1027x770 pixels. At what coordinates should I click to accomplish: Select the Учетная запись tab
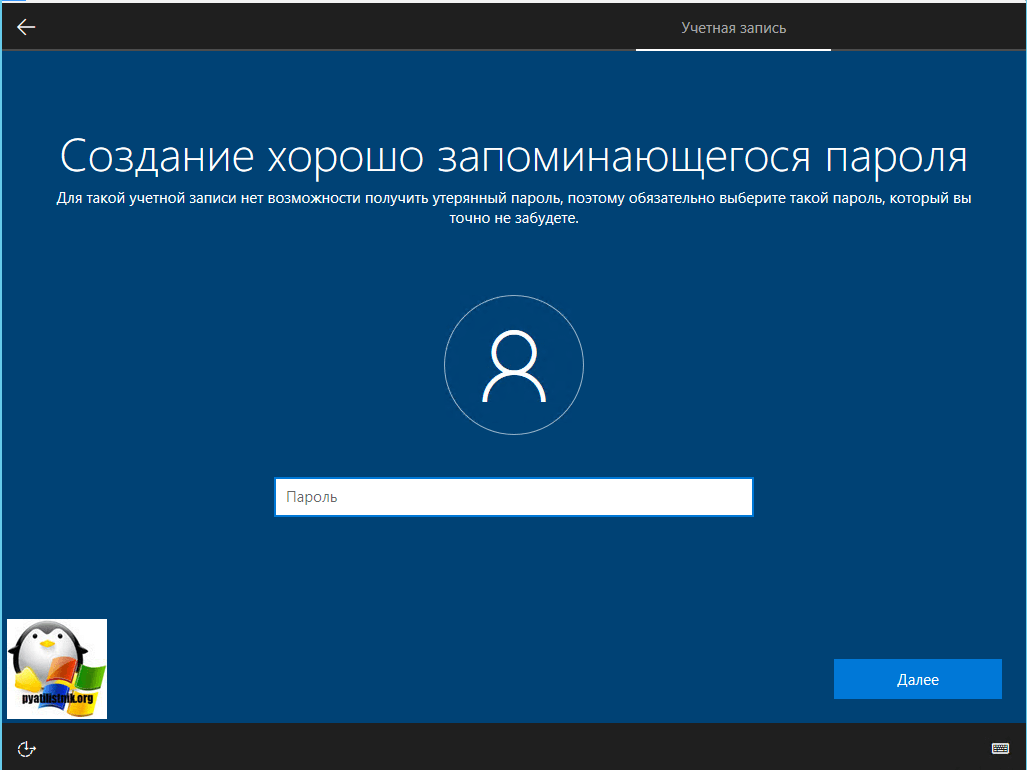733,27
